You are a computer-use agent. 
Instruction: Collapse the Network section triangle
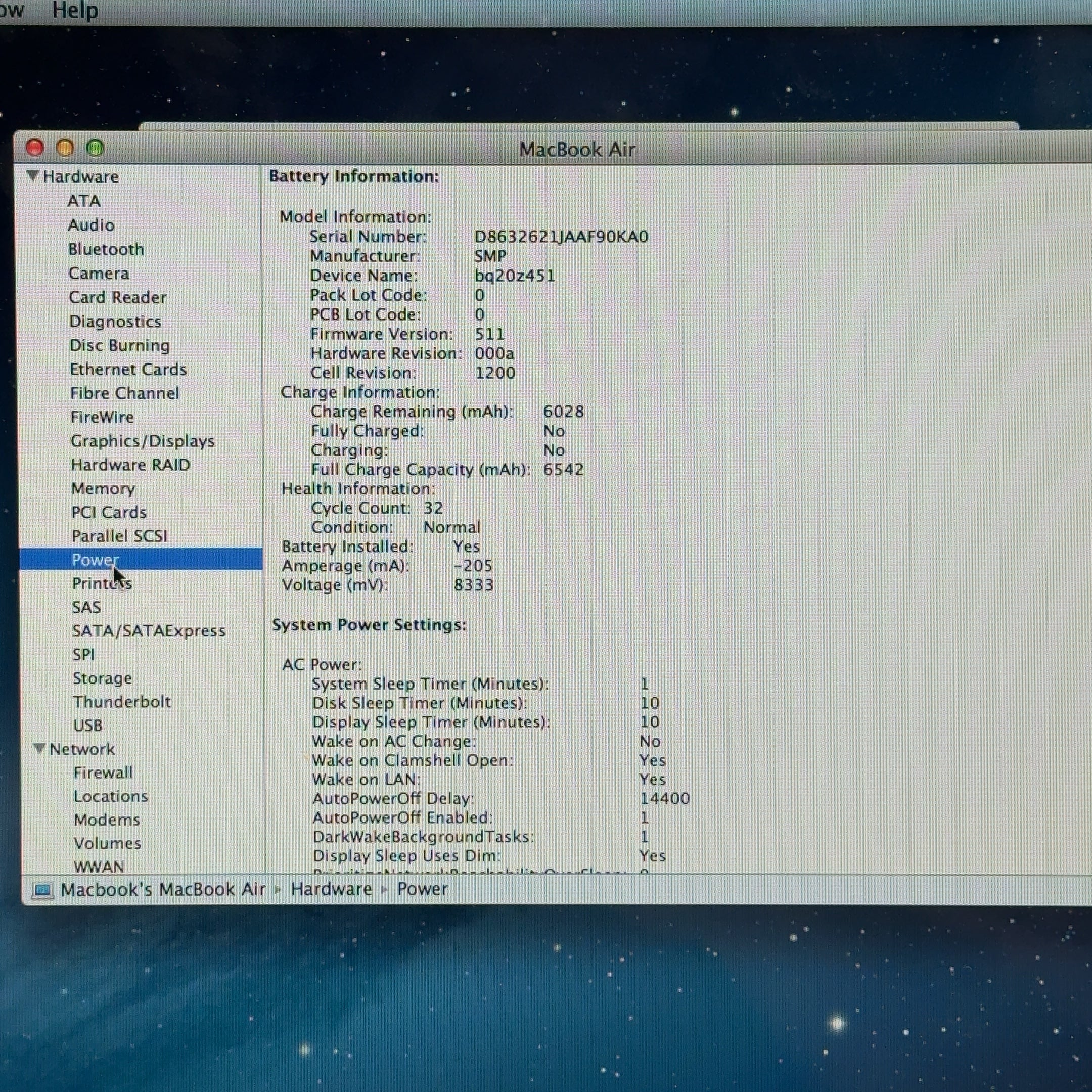[39, 748]
